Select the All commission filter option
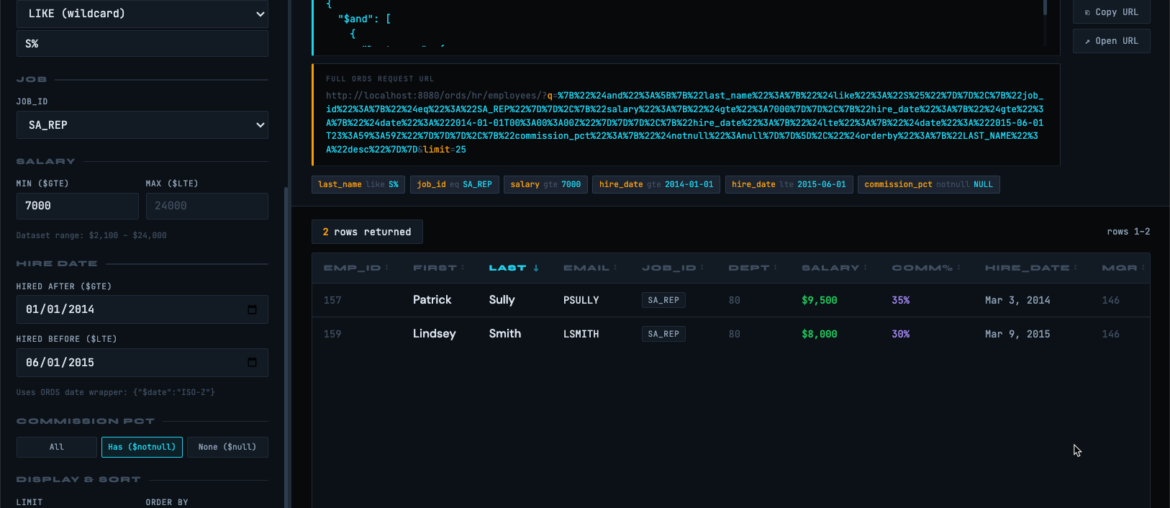 pos(56,447)
